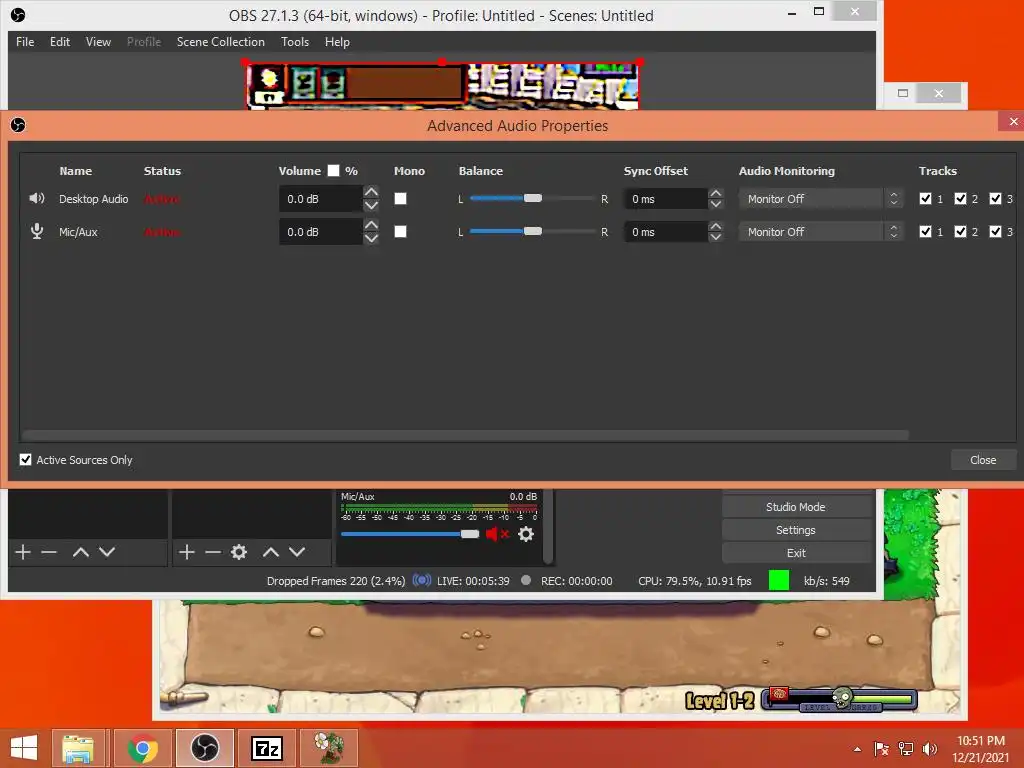The width and height of the screenshot is (1024, 768).
Task: Decrease Mic/Aux volume with down arrow
Action: tap(371, 238)
